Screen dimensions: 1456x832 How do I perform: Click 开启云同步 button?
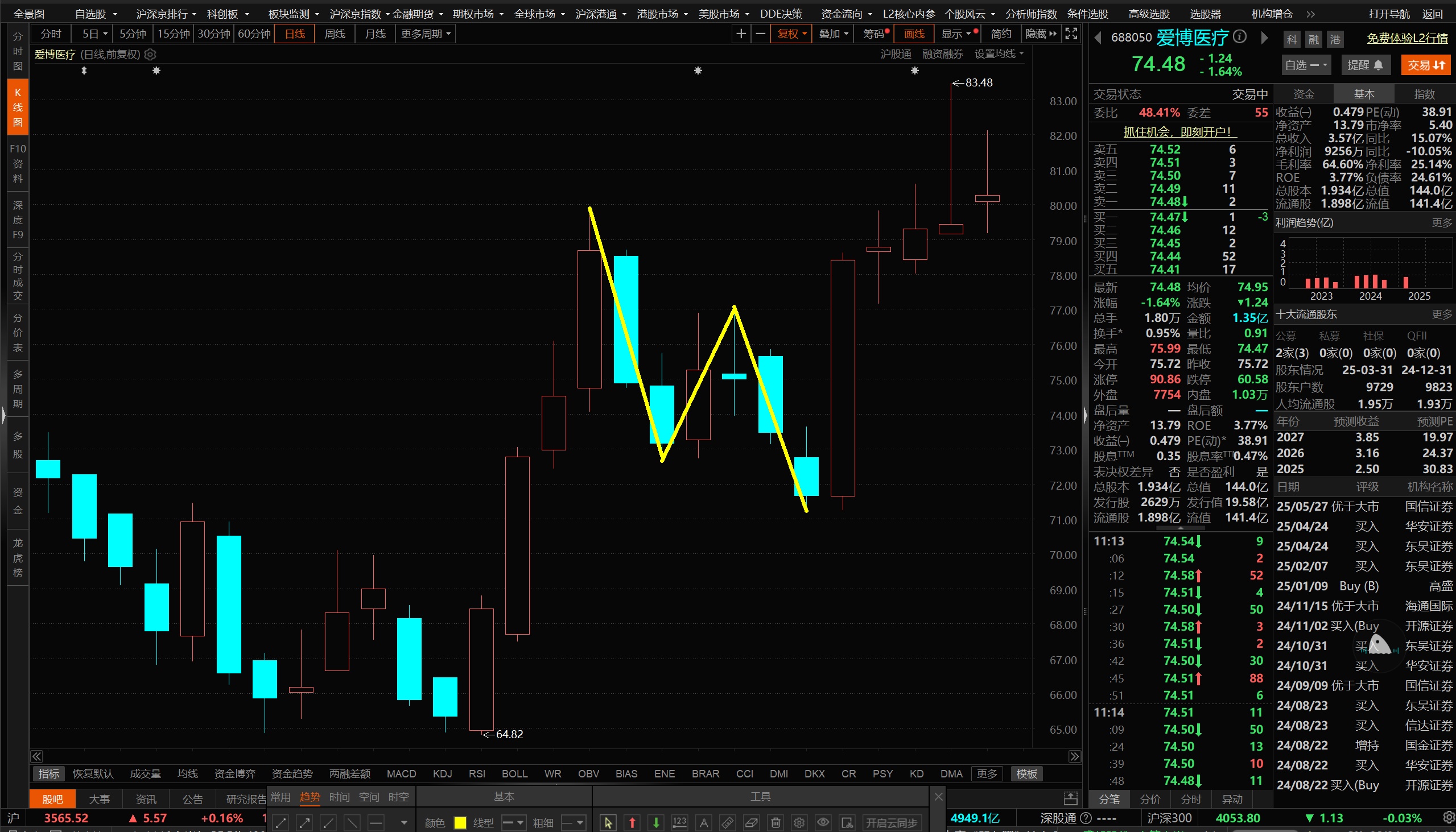(x=891, y=823)
